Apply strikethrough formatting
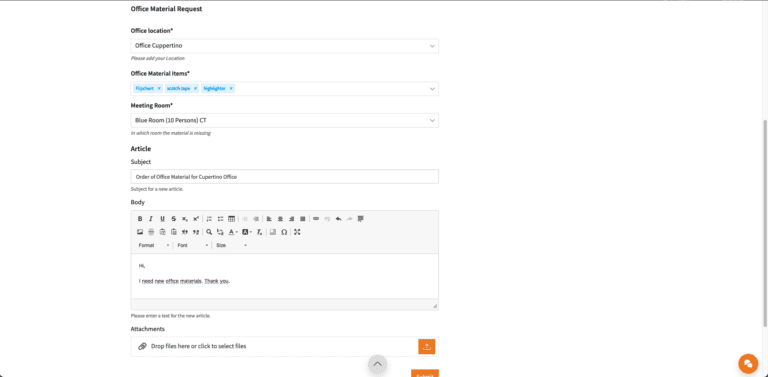This screenshot has width=768, height=377. (173, 219)
